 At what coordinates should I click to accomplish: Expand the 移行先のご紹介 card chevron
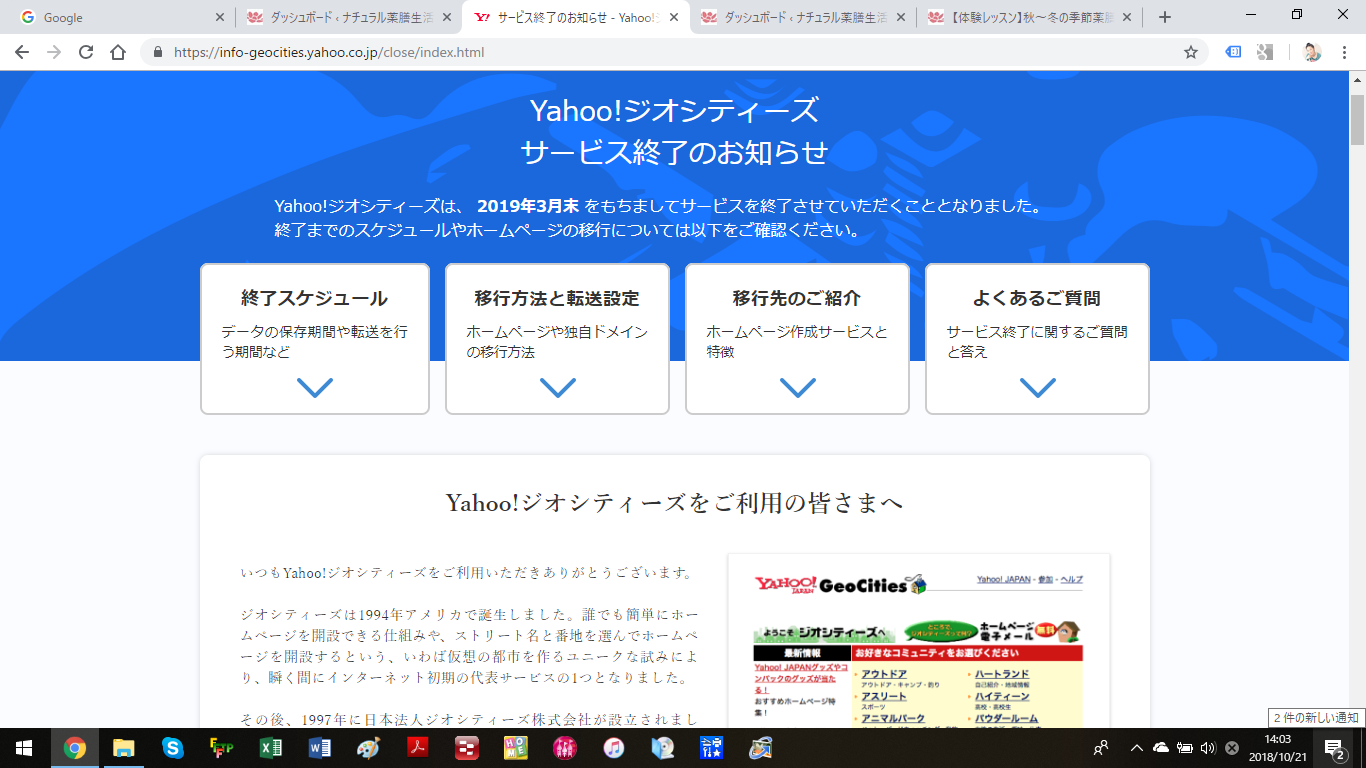(797, 387)
